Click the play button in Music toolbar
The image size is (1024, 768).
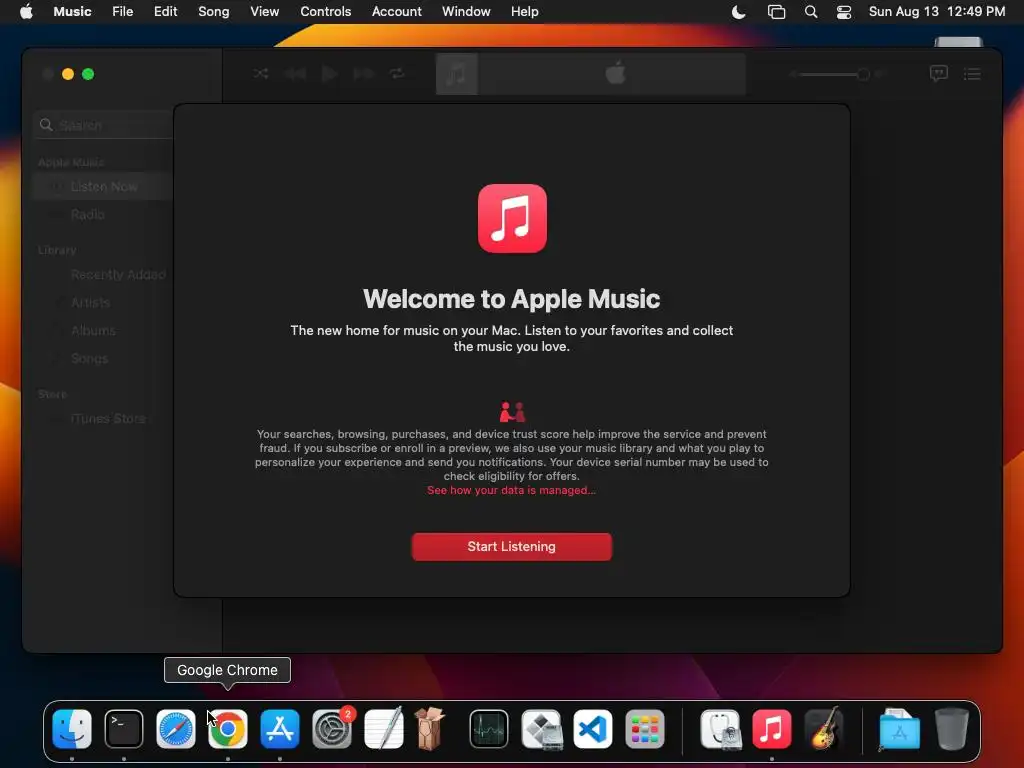(329, 74)
